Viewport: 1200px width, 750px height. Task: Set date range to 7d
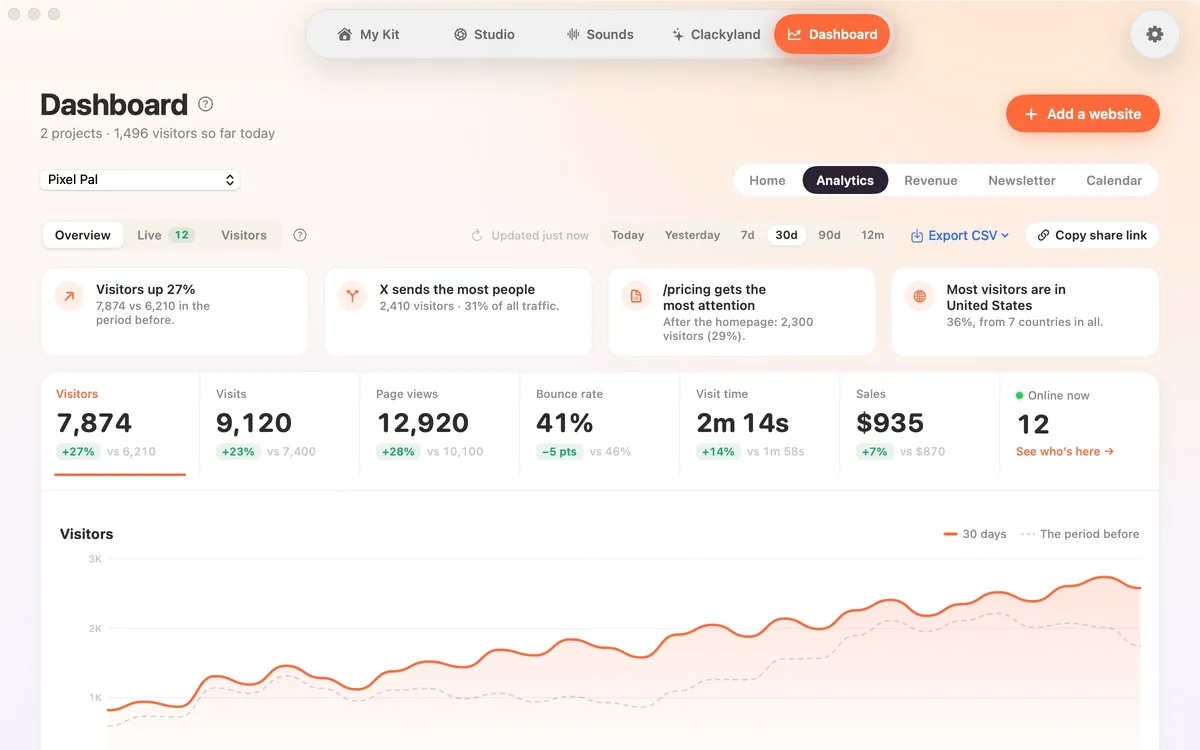pyautogui.click(x=748, y=235)
